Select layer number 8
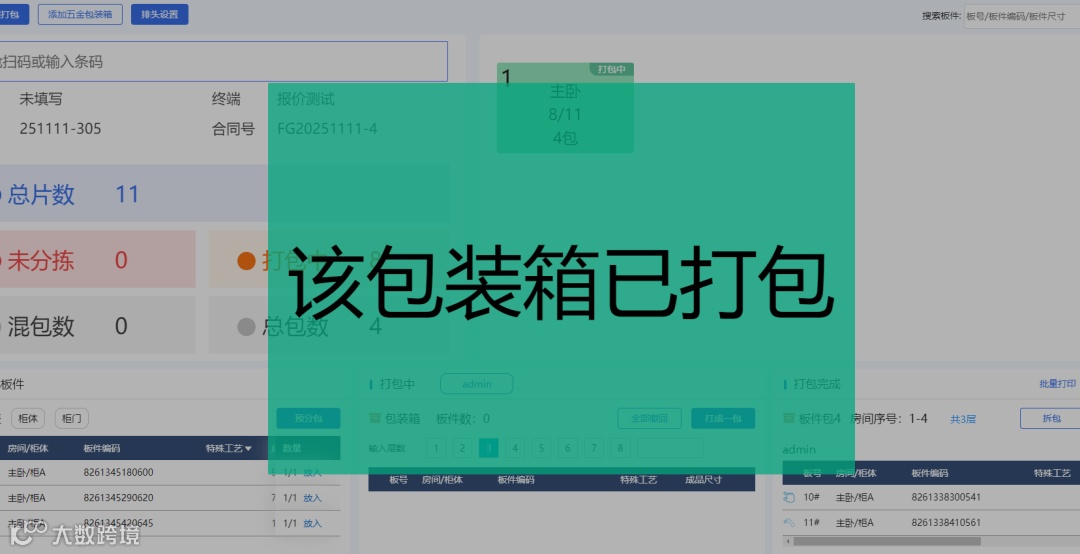This screenshot has width=1080, height=554. [x=620, y=448]
